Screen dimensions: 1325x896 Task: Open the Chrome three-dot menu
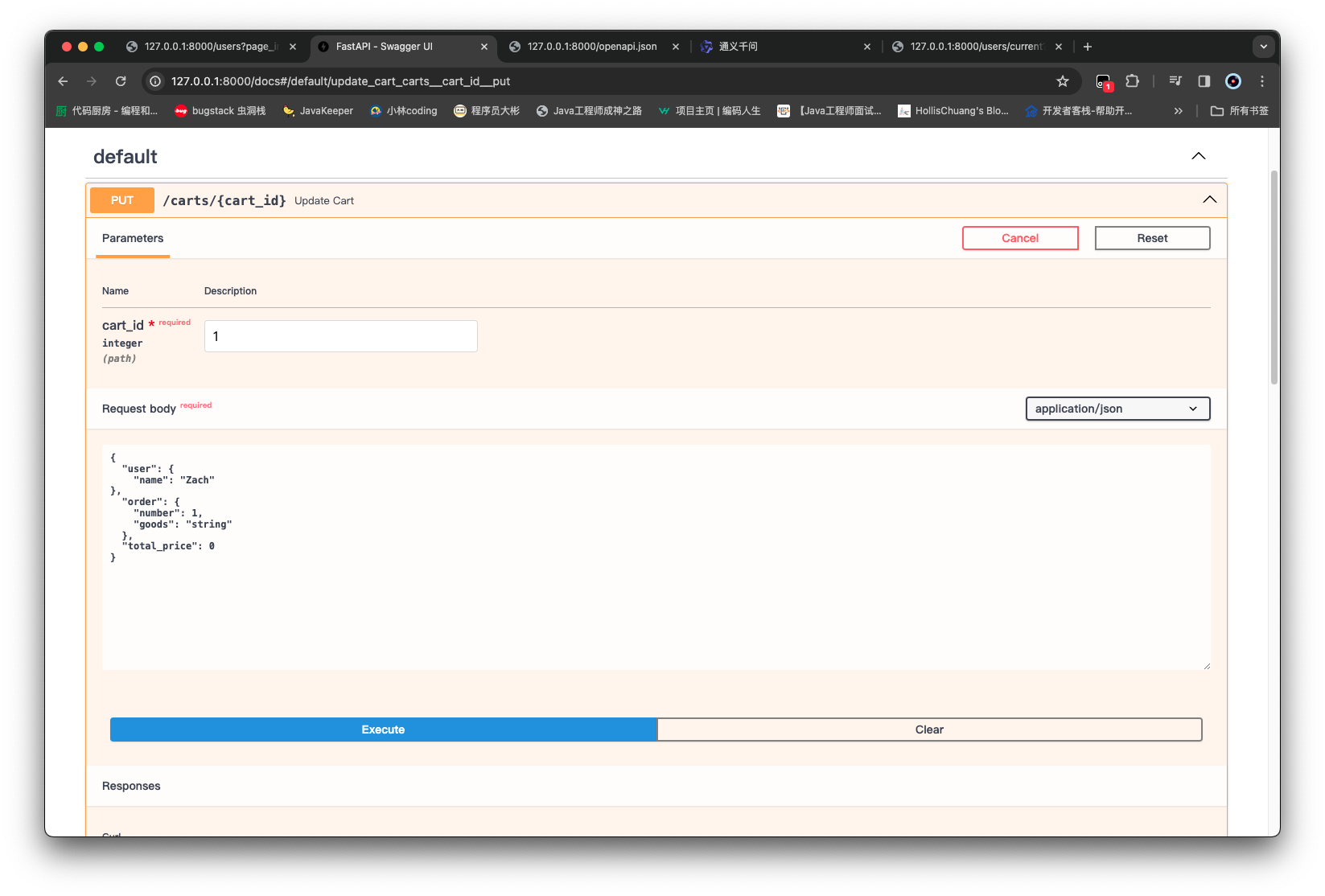1262,81
